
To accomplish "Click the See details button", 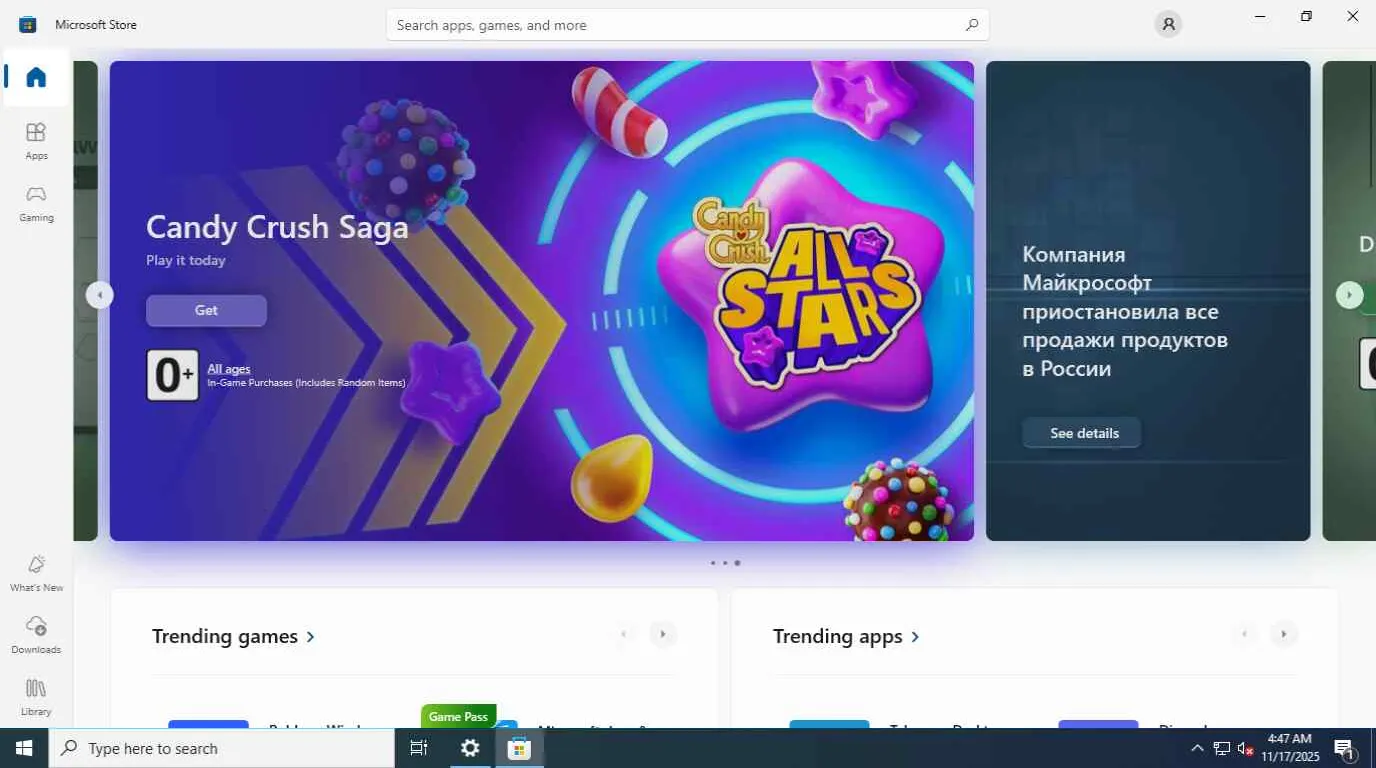I will pos(1083,433).
